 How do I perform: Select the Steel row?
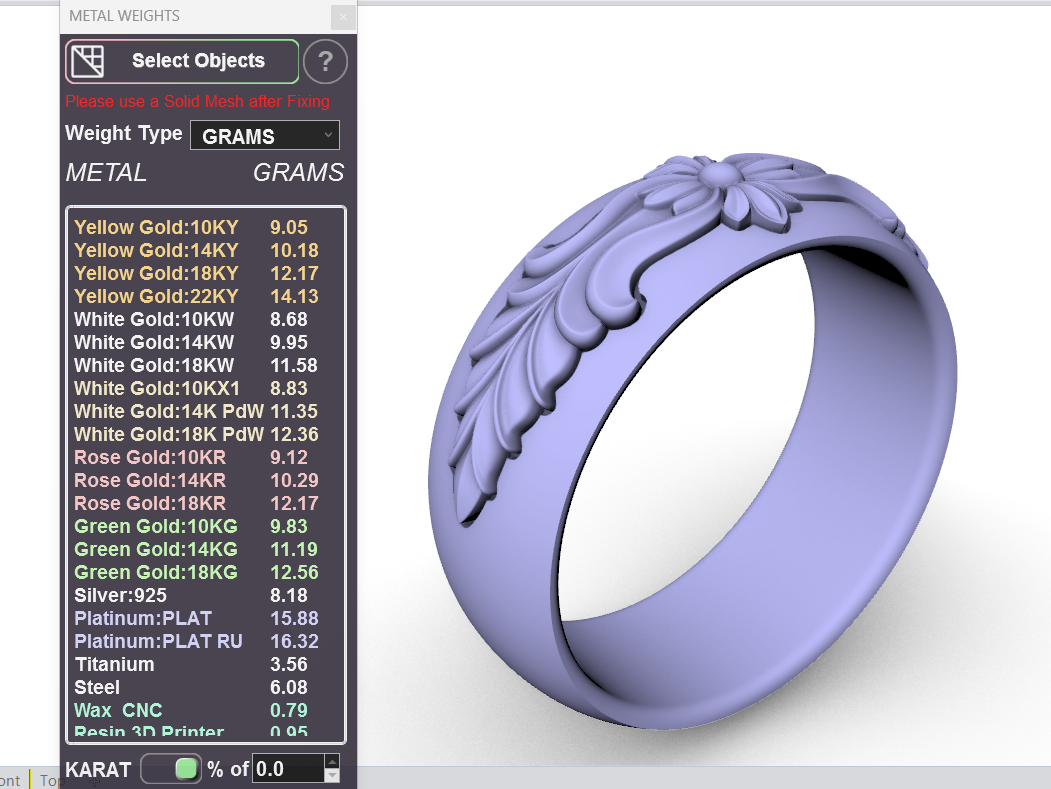point(206,687)
